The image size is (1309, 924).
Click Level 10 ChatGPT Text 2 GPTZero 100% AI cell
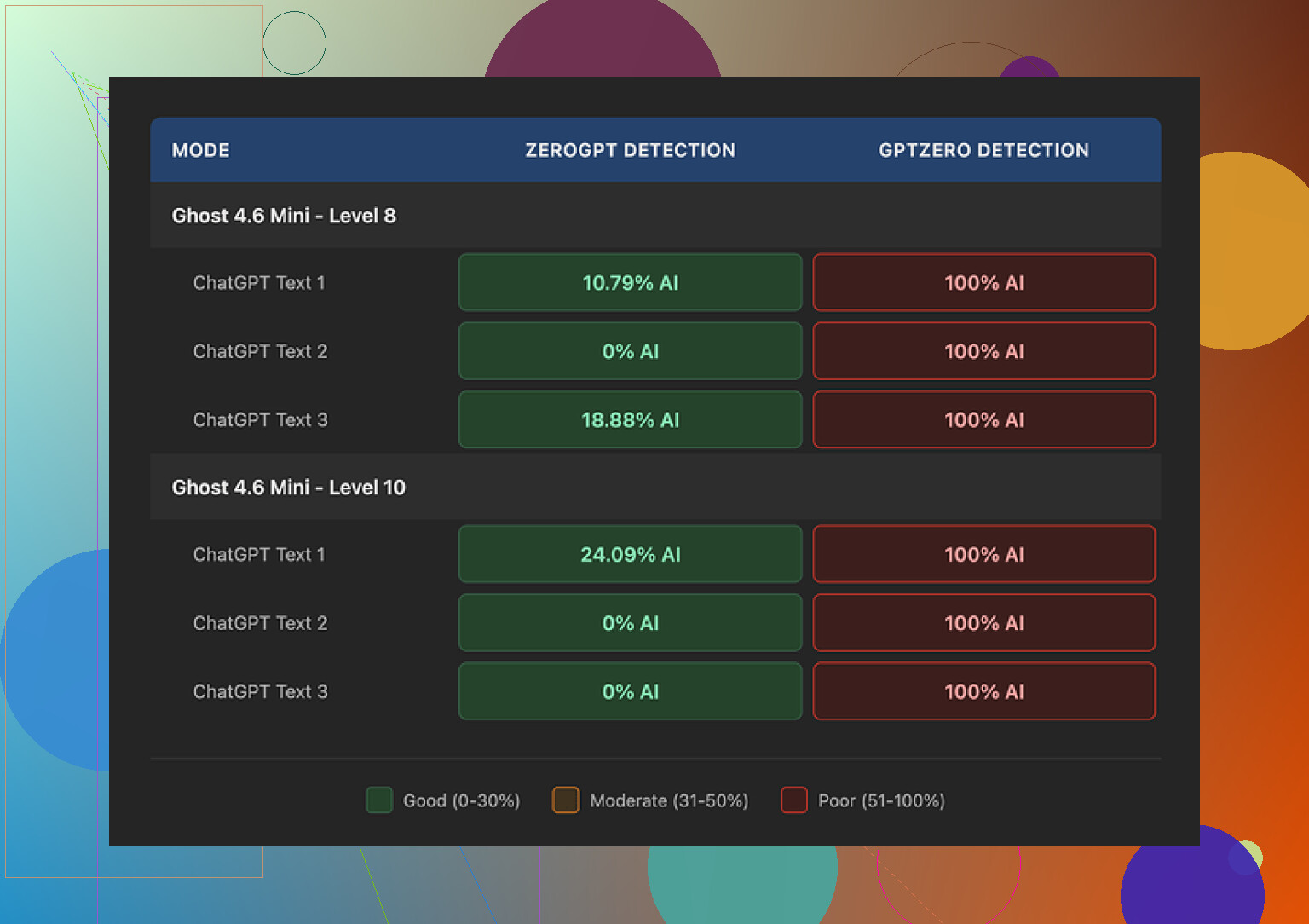tap(983, 623)
